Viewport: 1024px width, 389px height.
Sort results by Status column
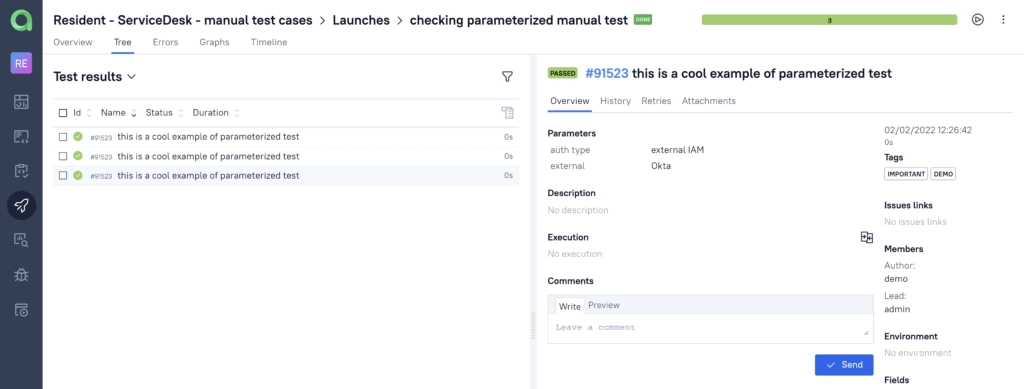coord(165,113)
